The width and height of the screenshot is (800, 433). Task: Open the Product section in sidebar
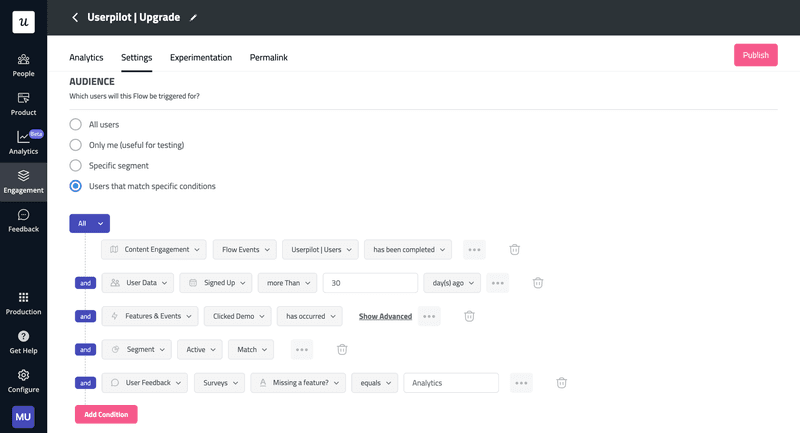[x=23, y=104]
